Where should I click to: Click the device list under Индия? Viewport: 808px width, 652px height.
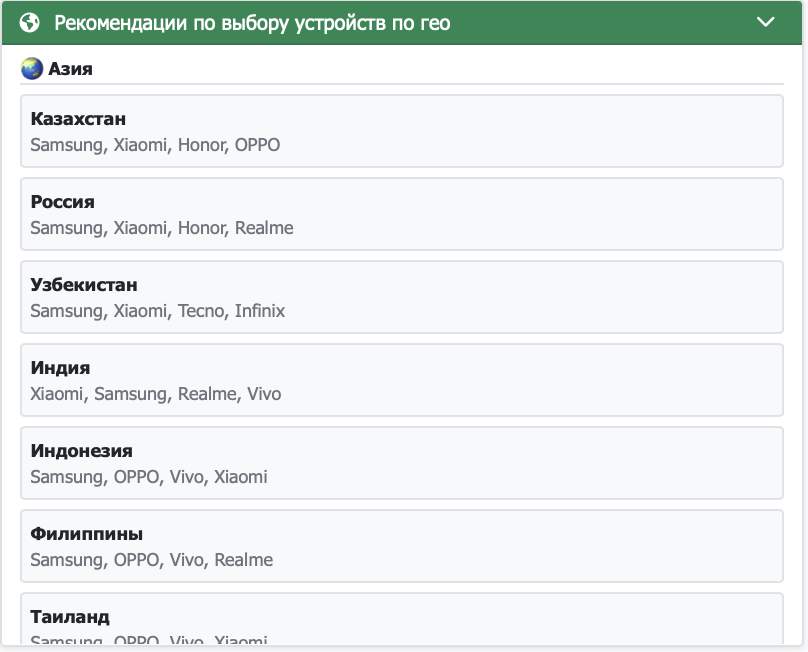point(156,394)
